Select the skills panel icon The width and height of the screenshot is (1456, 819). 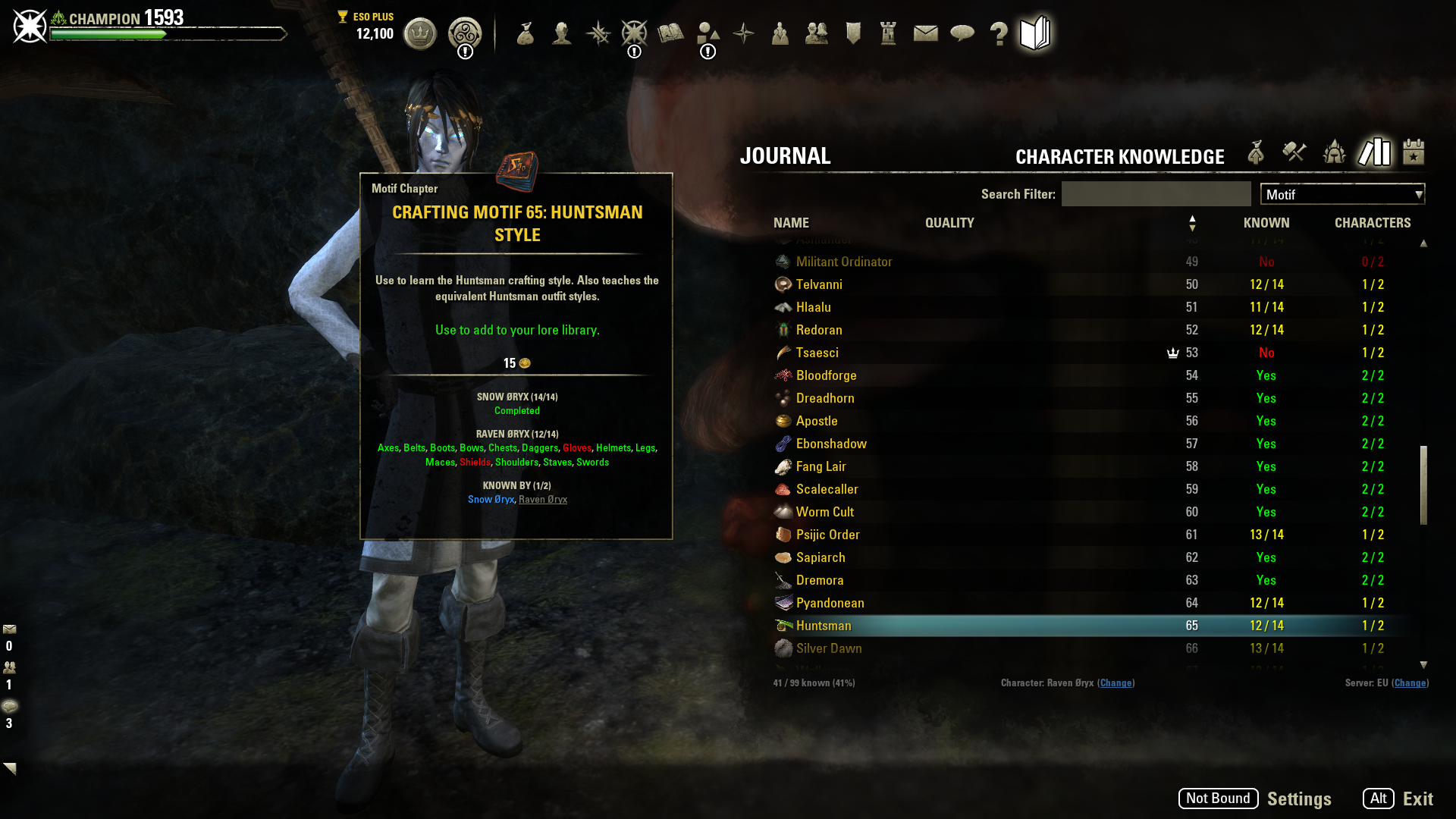tap(597, 34)
